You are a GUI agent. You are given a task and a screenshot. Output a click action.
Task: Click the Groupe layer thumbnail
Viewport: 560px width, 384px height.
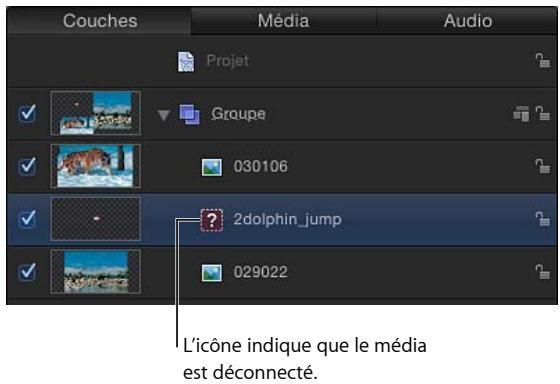coord(96,113)
